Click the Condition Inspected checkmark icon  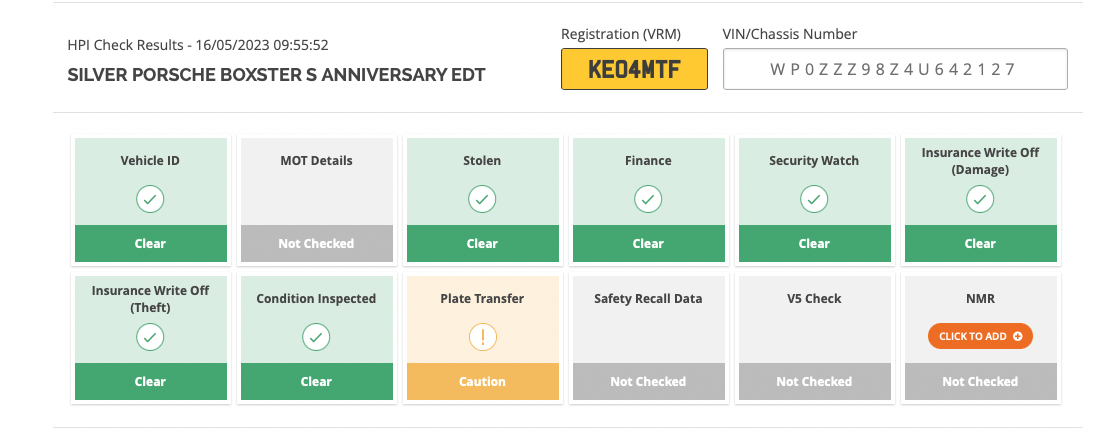coord(316,337)
